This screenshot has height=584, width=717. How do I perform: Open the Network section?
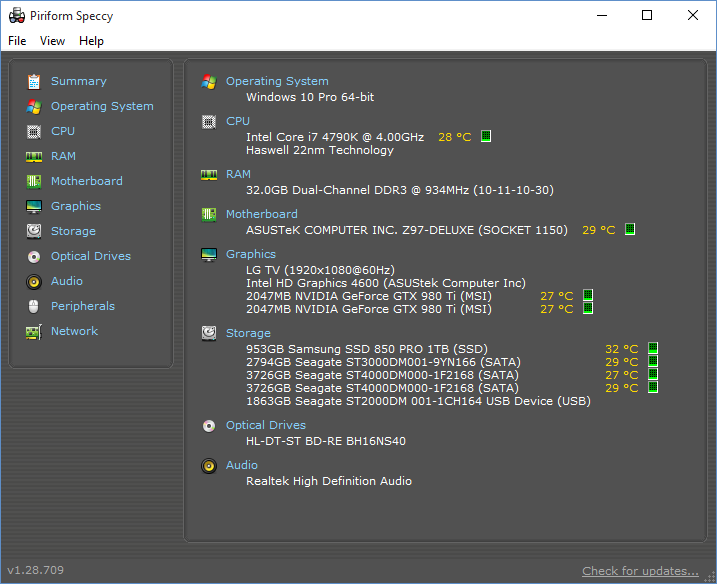tap(75, 331)
